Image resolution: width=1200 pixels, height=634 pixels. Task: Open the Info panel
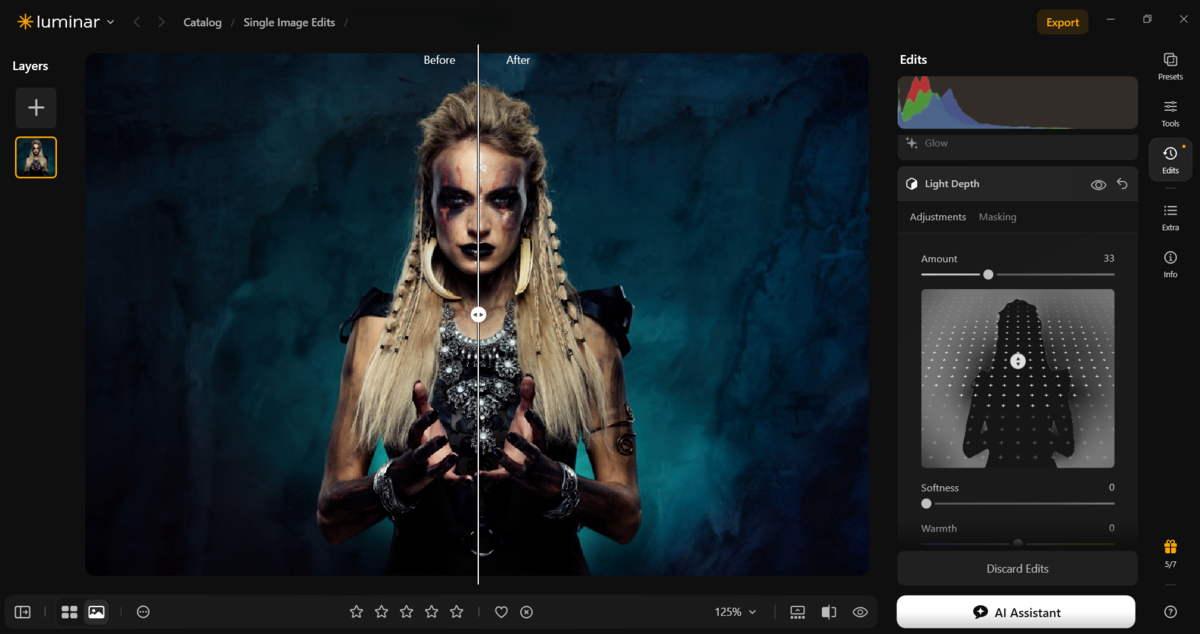pyautogui.click(x=1170, y=264)
